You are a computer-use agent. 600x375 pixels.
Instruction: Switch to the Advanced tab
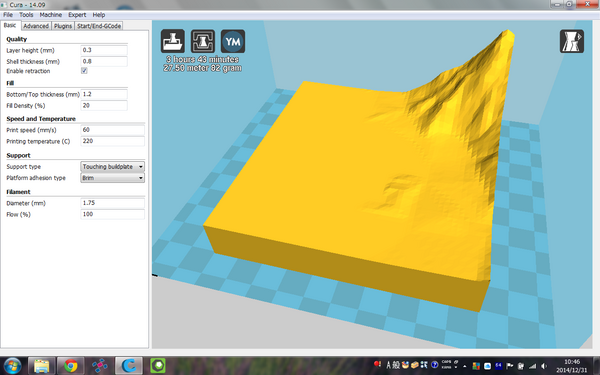pos(36,26)
